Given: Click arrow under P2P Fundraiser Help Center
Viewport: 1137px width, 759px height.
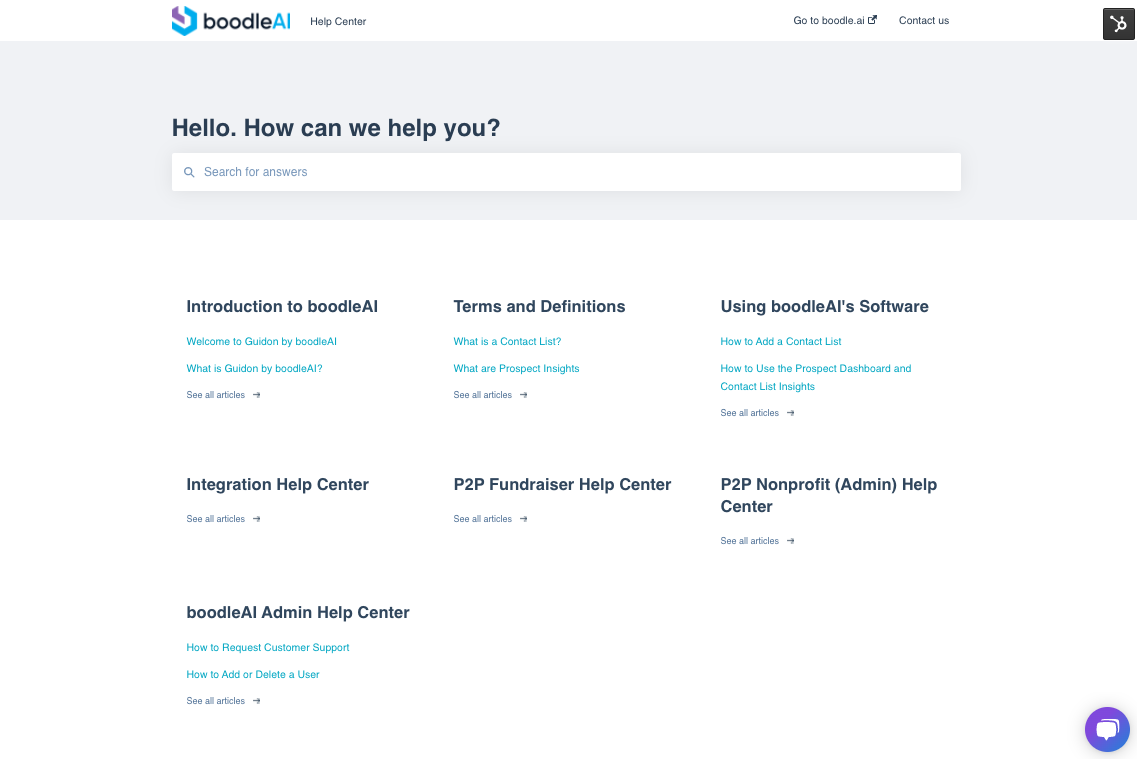Looking at the screenshot, I should pos(524,519).
